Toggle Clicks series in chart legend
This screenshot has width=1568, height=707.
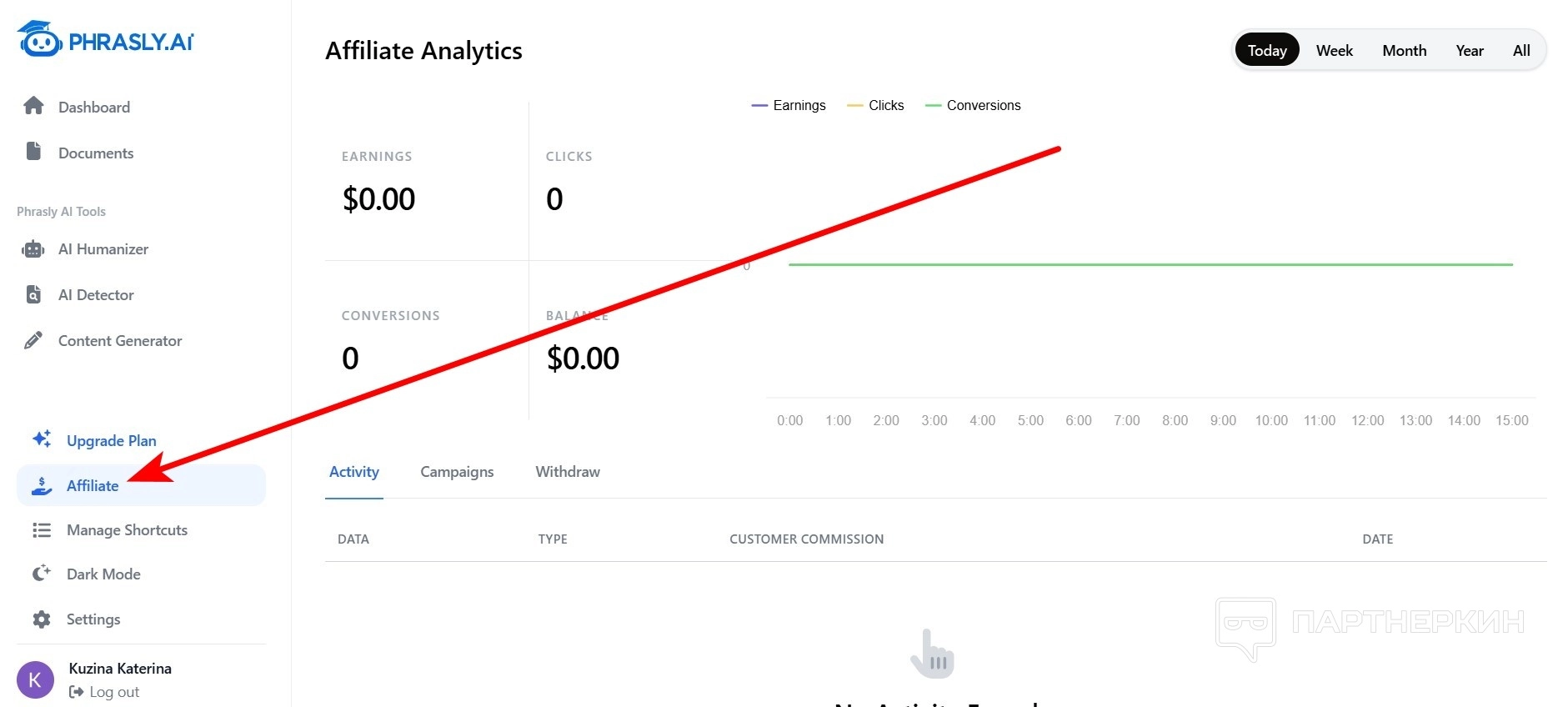(875, 105)
